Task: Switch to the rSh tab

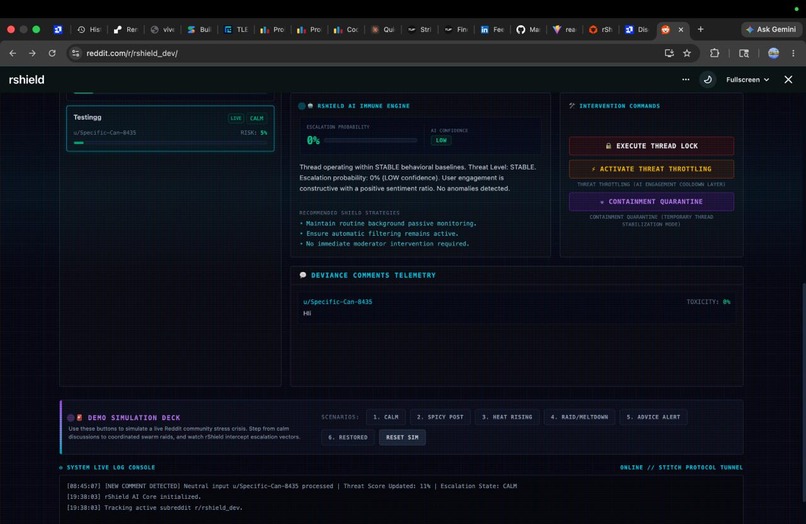Action: (601, 30)
